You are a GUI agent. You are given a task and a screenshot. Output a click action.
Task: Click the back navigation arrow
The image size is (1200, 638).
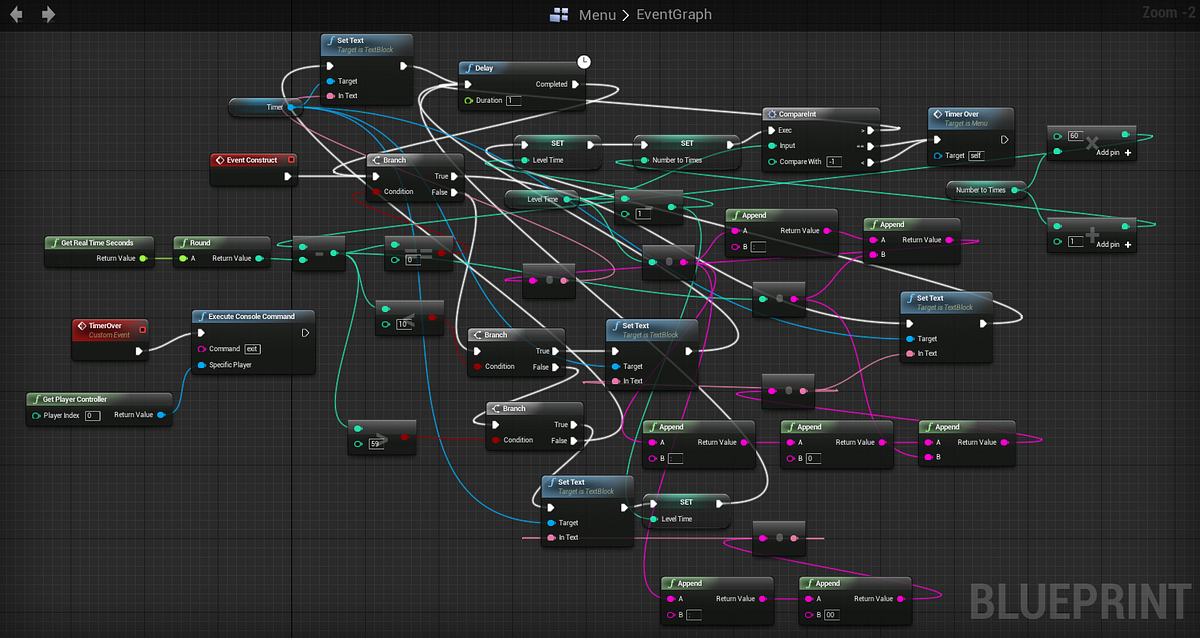(x=16, y=14)
